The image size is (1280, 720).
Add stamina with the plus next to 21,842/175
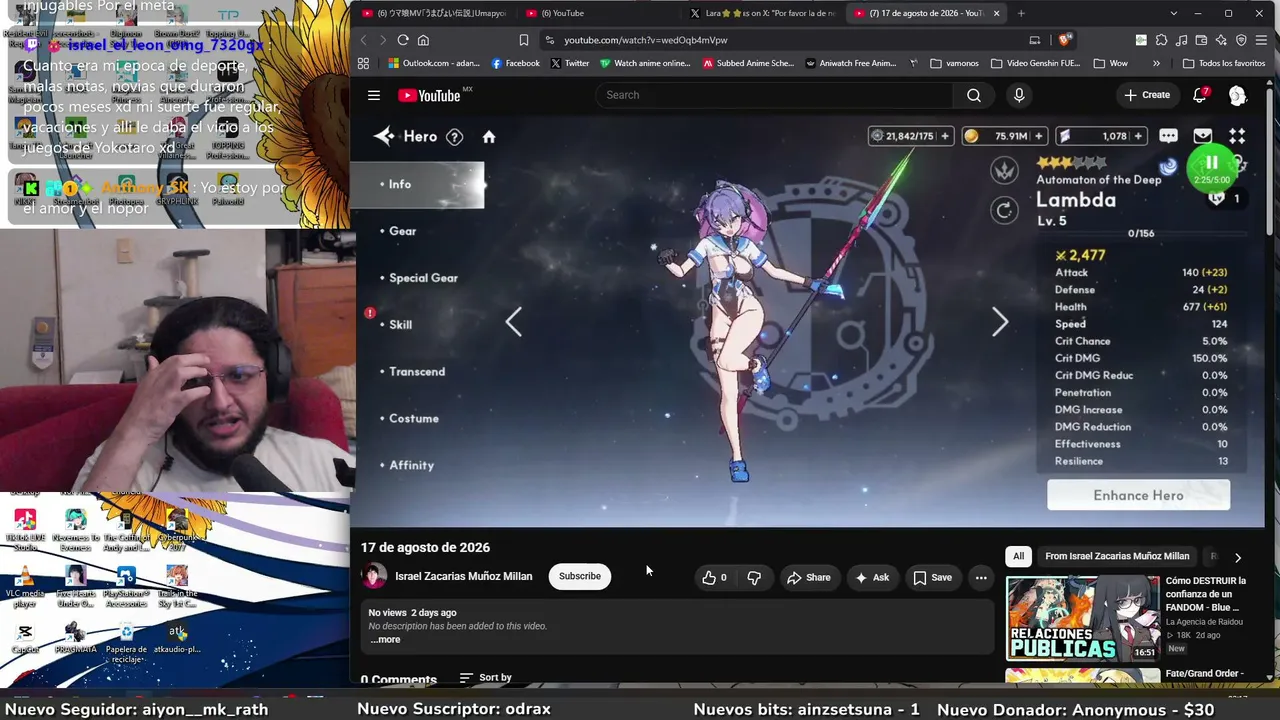point(944,136)
